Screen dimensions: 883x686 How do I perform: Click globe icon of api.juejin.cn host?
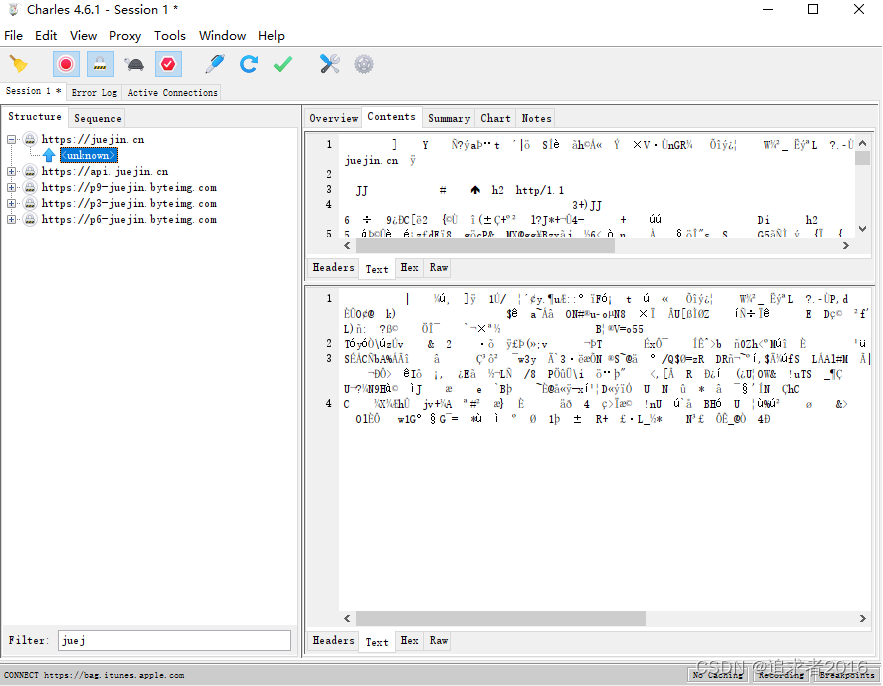pyautogui.click(x=30, y=171)
